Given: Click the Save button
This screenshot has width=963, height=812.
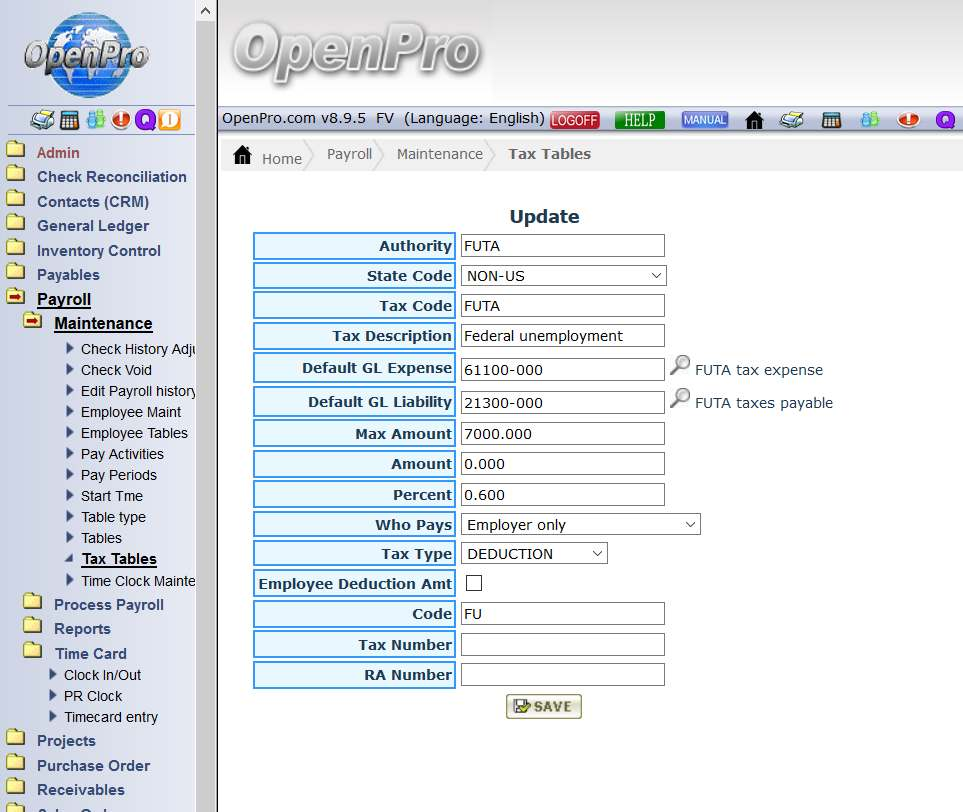Looking at the screenshot, I should 543,706.
